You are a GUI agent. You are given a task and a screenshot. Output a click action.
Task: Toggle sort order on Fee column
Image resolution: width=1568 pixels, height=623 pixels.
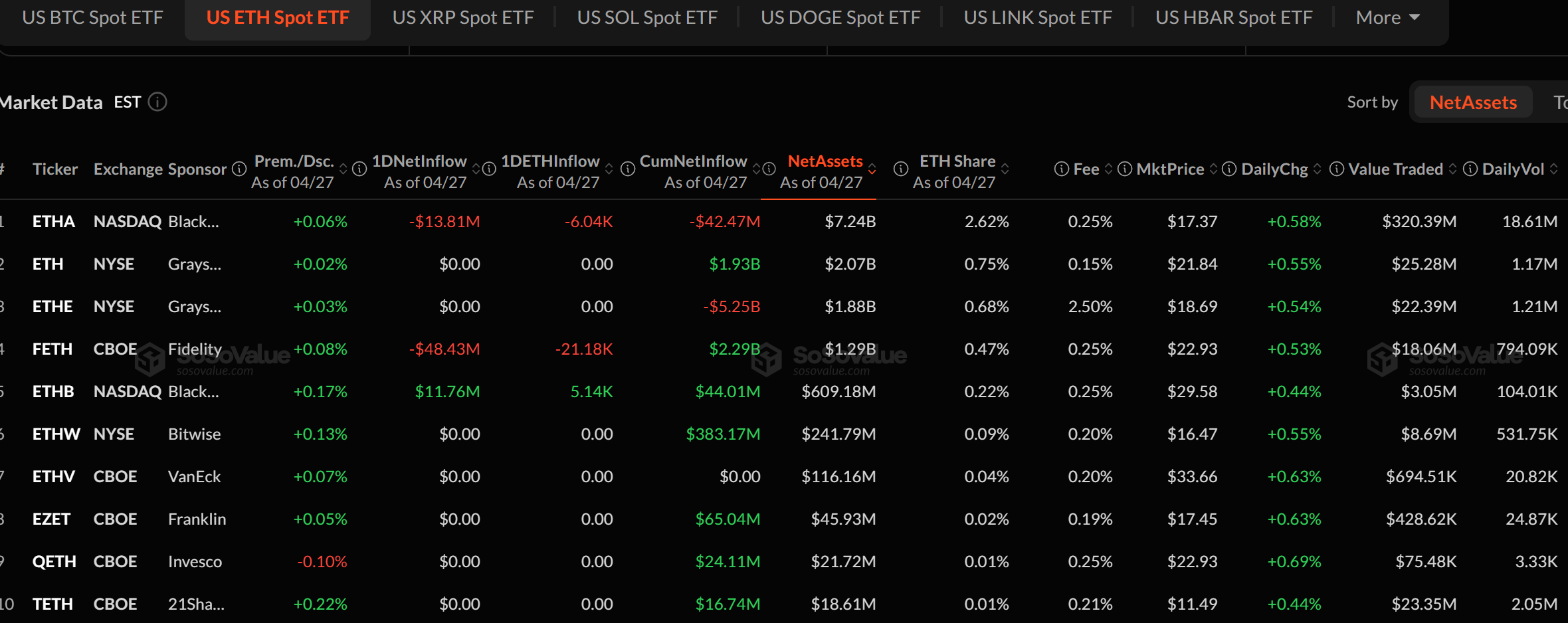tap(1108, 169)
